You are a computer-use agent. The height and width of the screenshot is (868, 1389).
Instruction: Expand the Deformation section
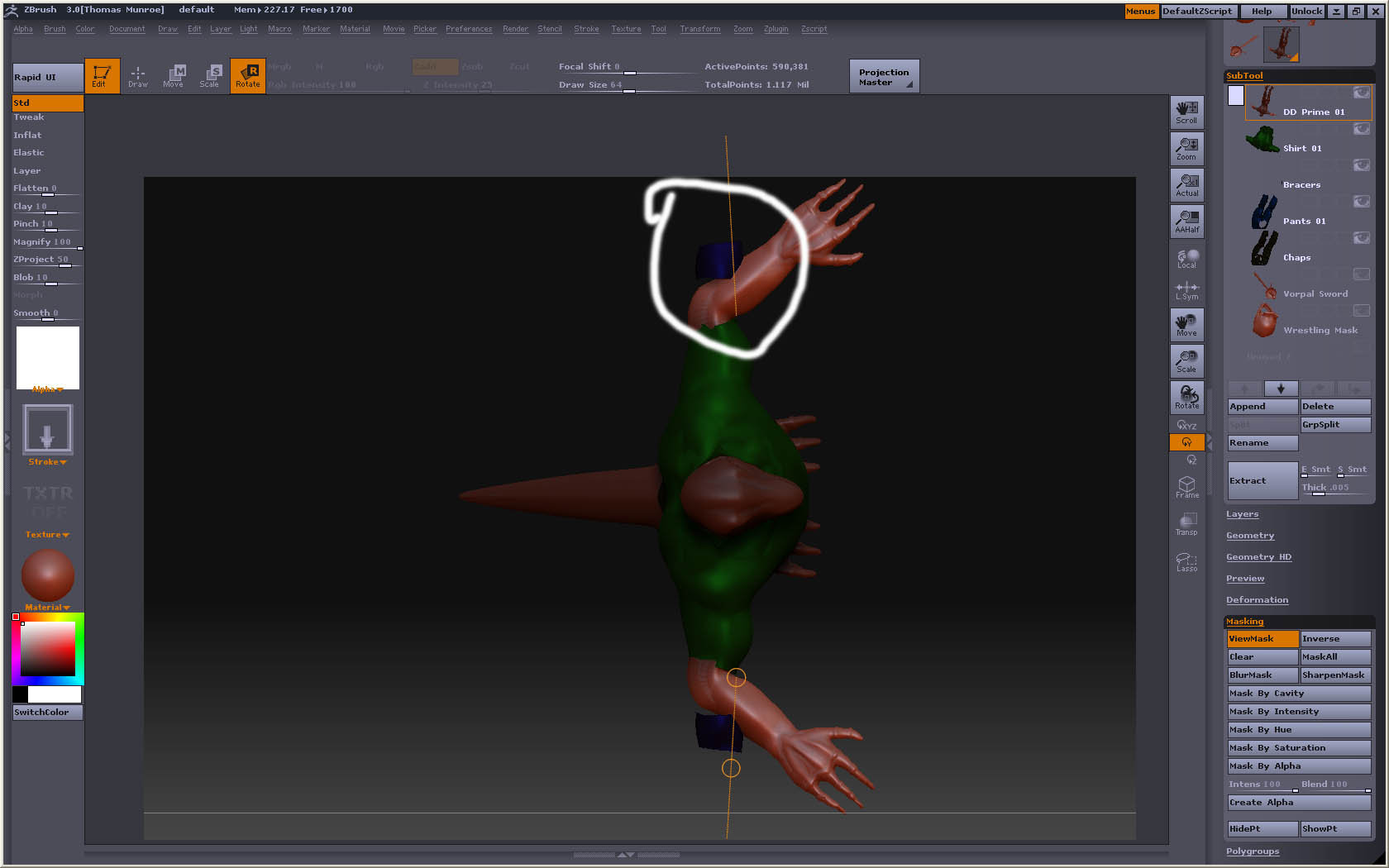pyautogui.click(x=1257, y=600)
